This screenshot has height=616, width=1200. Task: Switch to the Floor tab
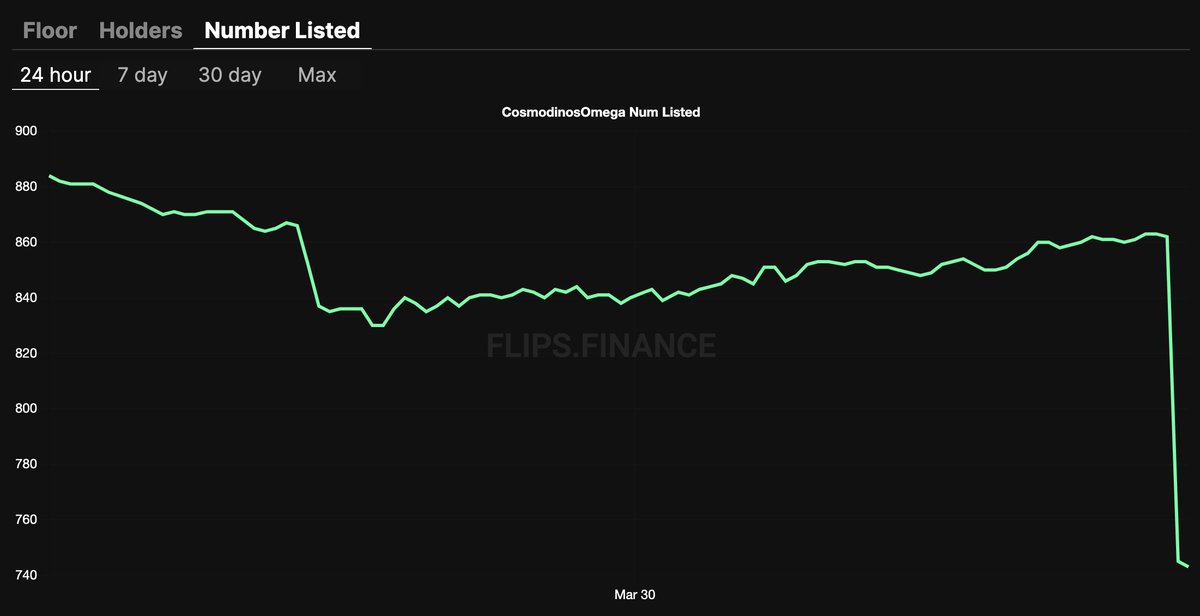(50, 30)
